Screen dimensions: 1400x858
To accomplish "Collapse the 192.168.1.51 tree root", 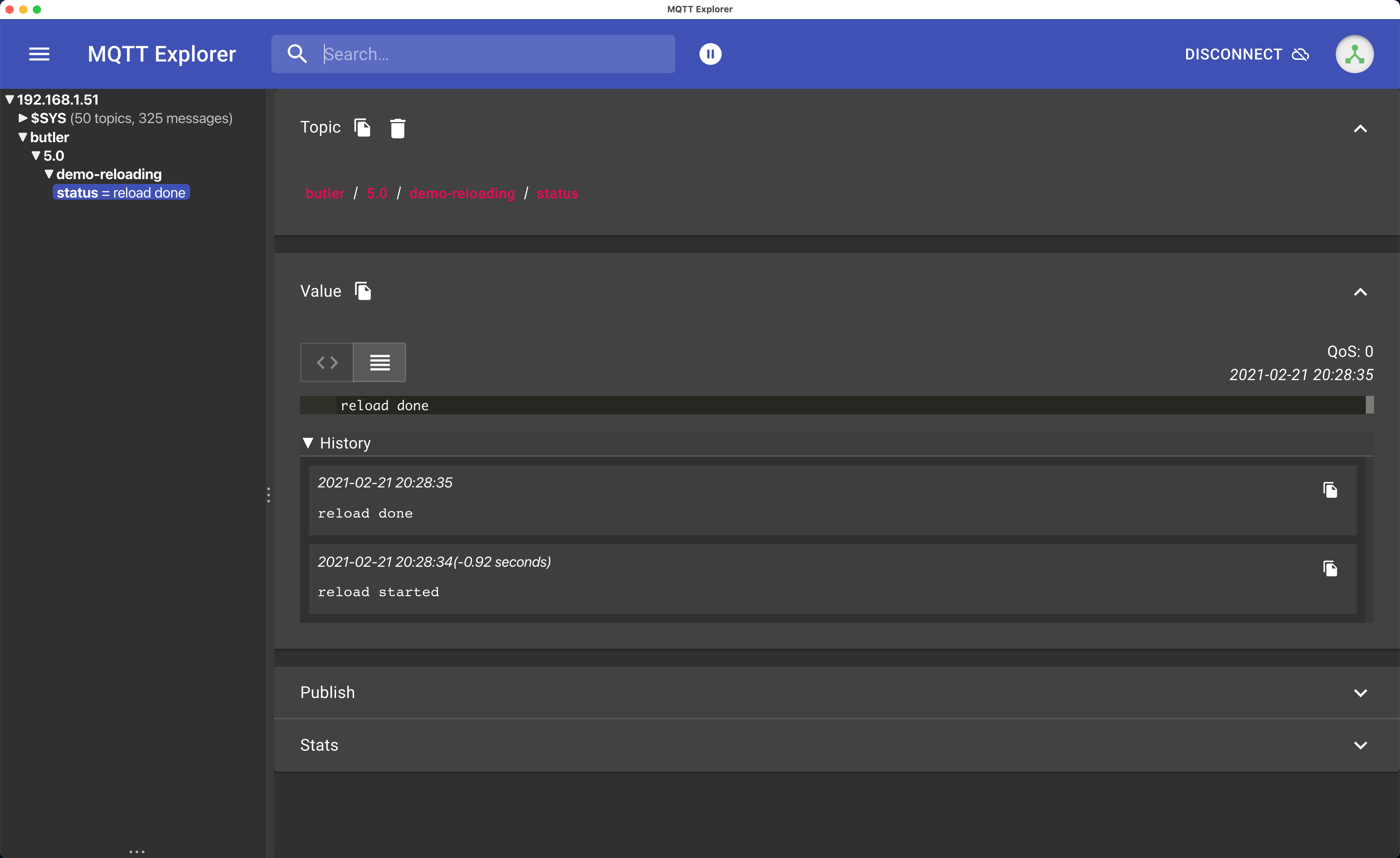I will (10, 99).
